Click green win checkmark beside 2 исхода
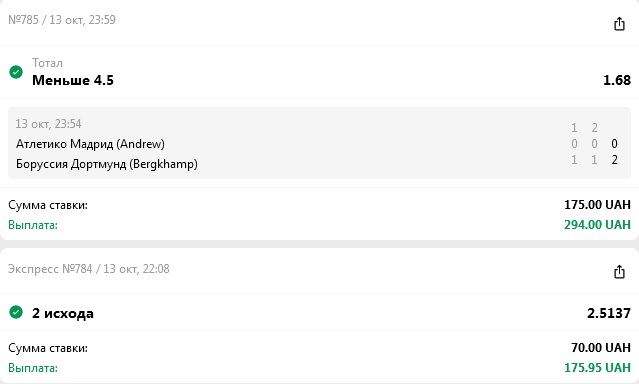This screenshot has width=639, height=384. tap(16, 312)
